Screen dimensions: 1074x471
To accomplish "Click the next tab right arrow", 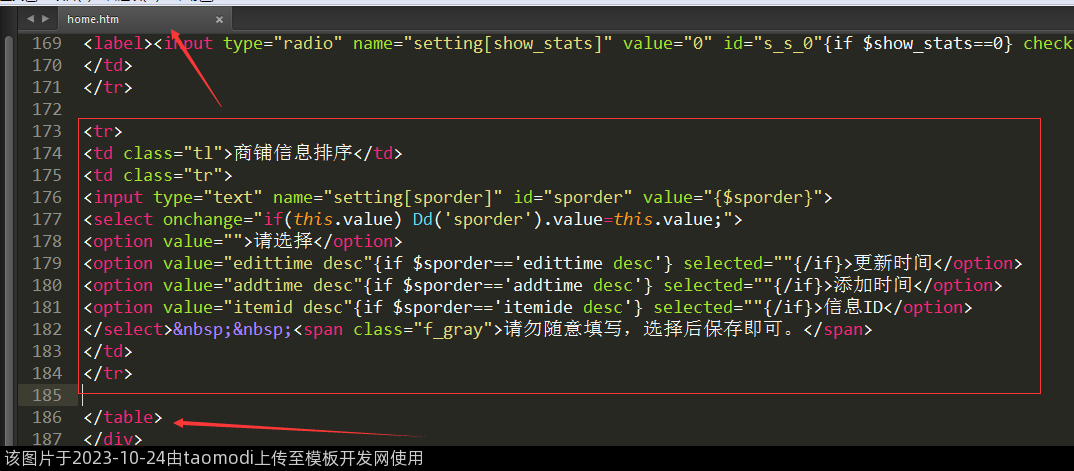I will tap(44, 19).
